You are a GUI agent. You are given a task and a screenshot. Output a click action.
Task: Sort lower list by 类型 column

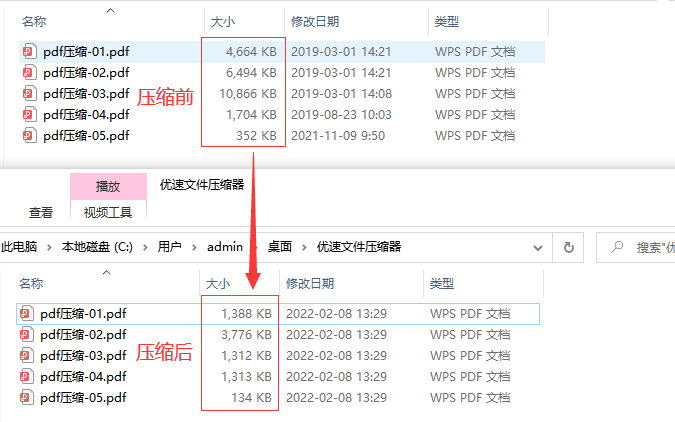[x=442, y=283]
